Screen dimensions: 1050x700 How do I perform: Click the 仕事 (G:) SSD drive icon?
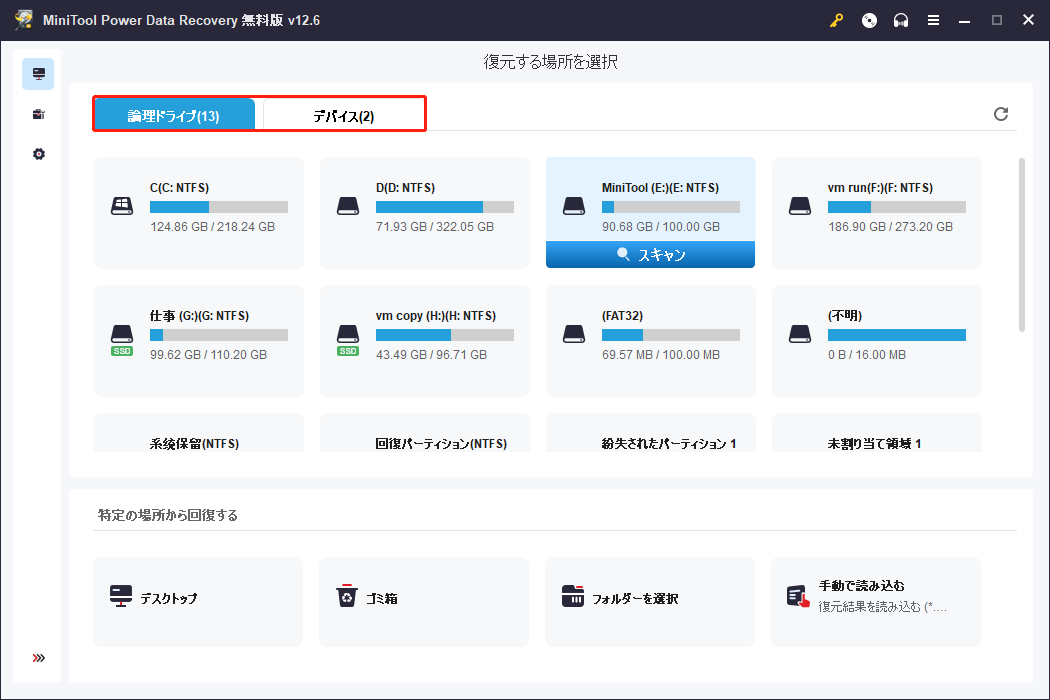pyautogui.click(x=122, y=340)
